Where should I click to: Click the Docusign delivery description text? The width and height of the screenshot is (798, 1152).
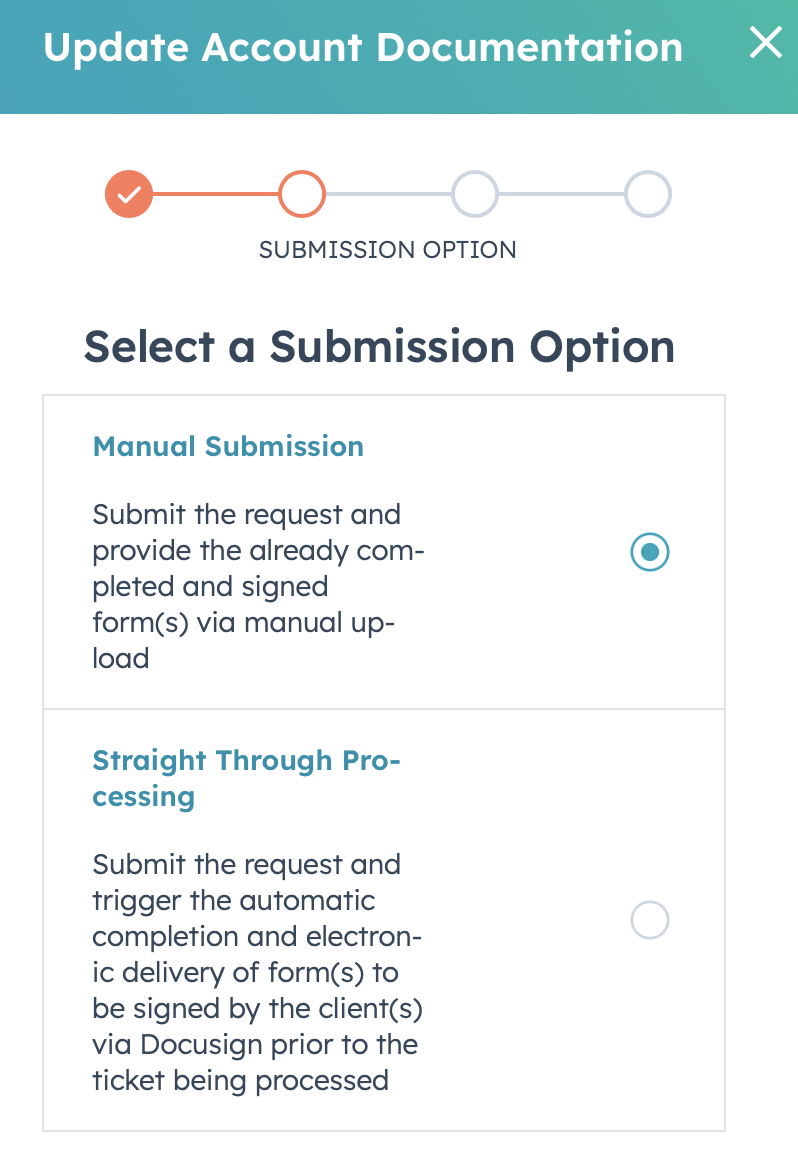(x=257, y=972)
